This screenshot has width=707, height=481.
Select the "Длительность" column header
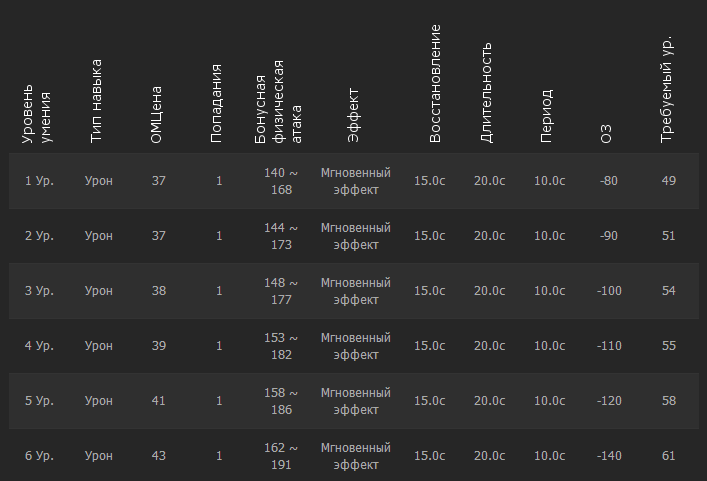(x=487, y=92)
